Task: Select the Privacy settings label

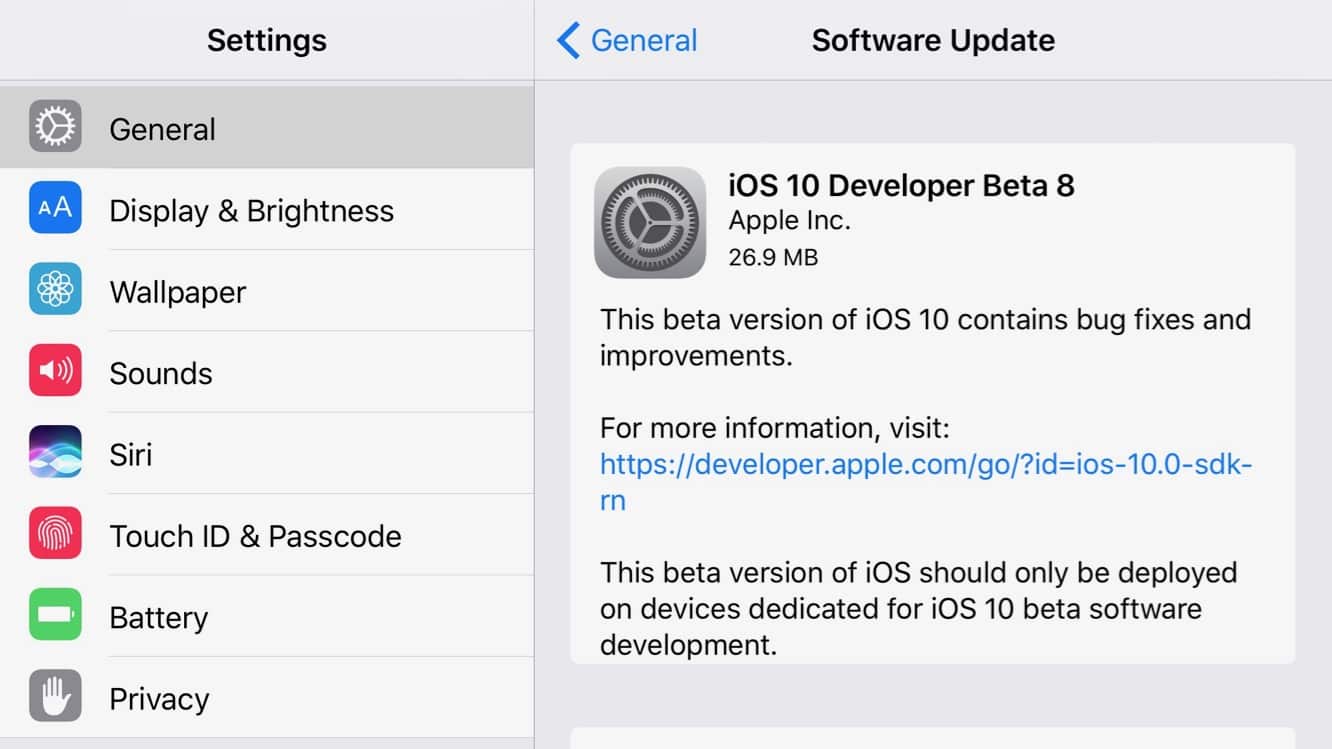Action: pyautogui.click(x=159, y=699)
